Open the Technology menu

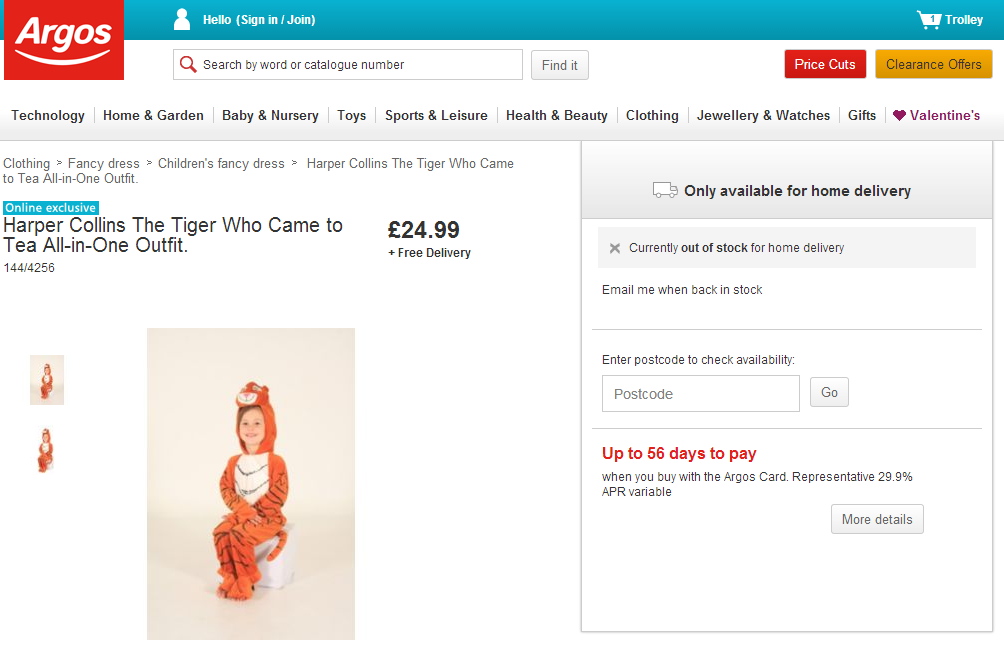48,115
